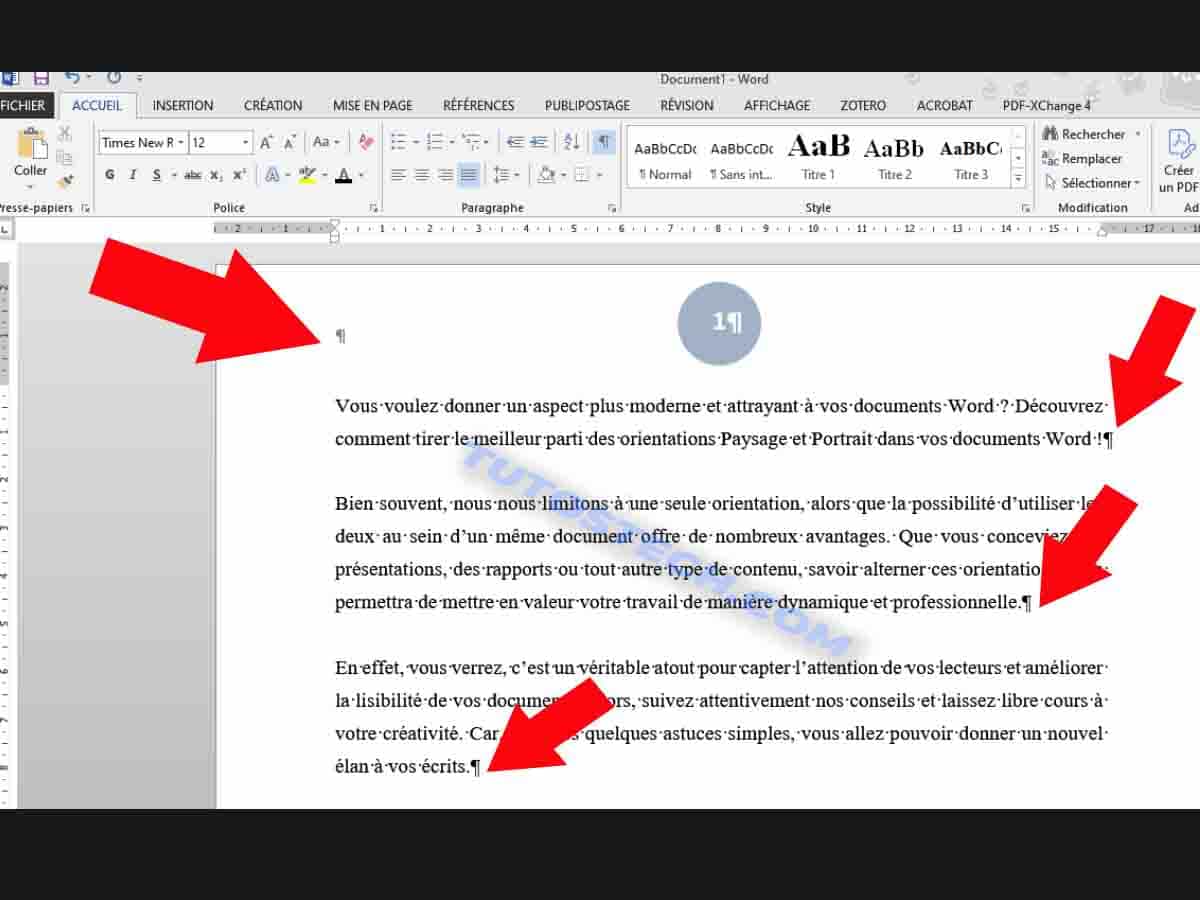Open the Police dialog launcher
The image size is (1200, 900).
click(374, 208)
